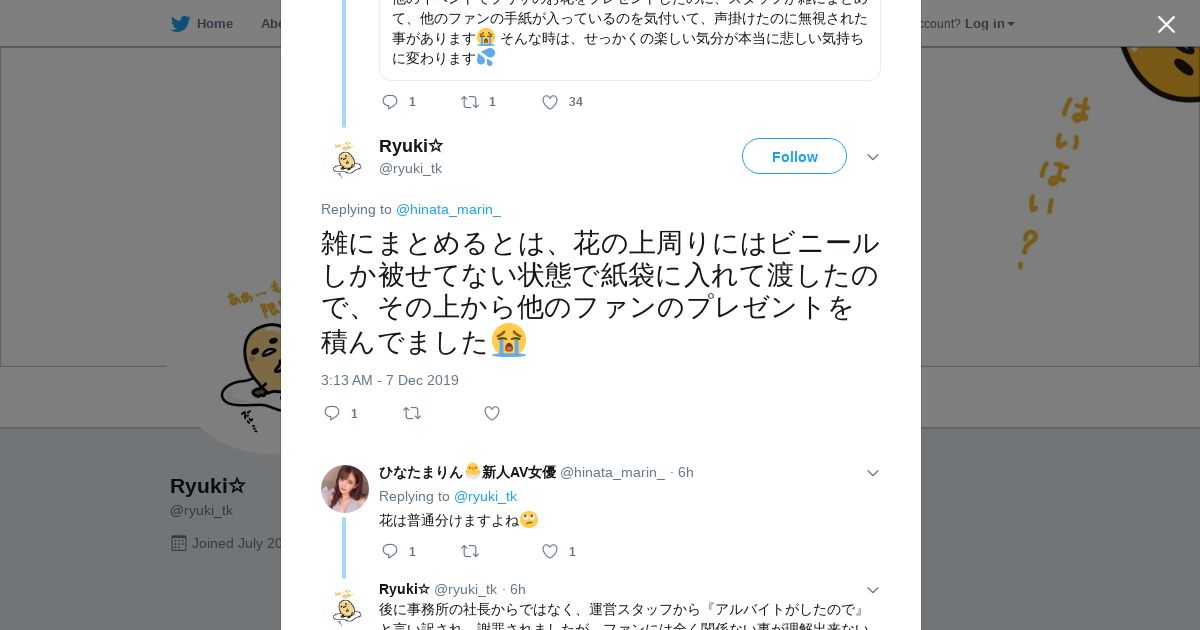Click Ryuki's avatar in the main tweet

[x=345, y=158]
